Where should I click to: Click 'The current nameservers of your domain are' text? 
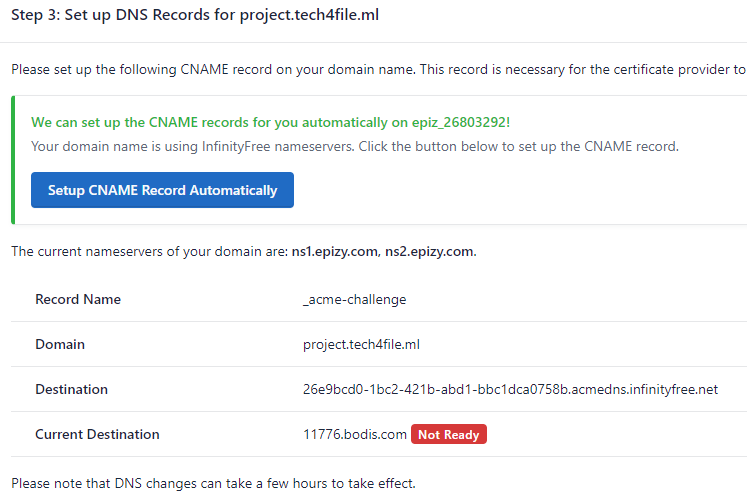pyautogui.click(x=149, y=251)
